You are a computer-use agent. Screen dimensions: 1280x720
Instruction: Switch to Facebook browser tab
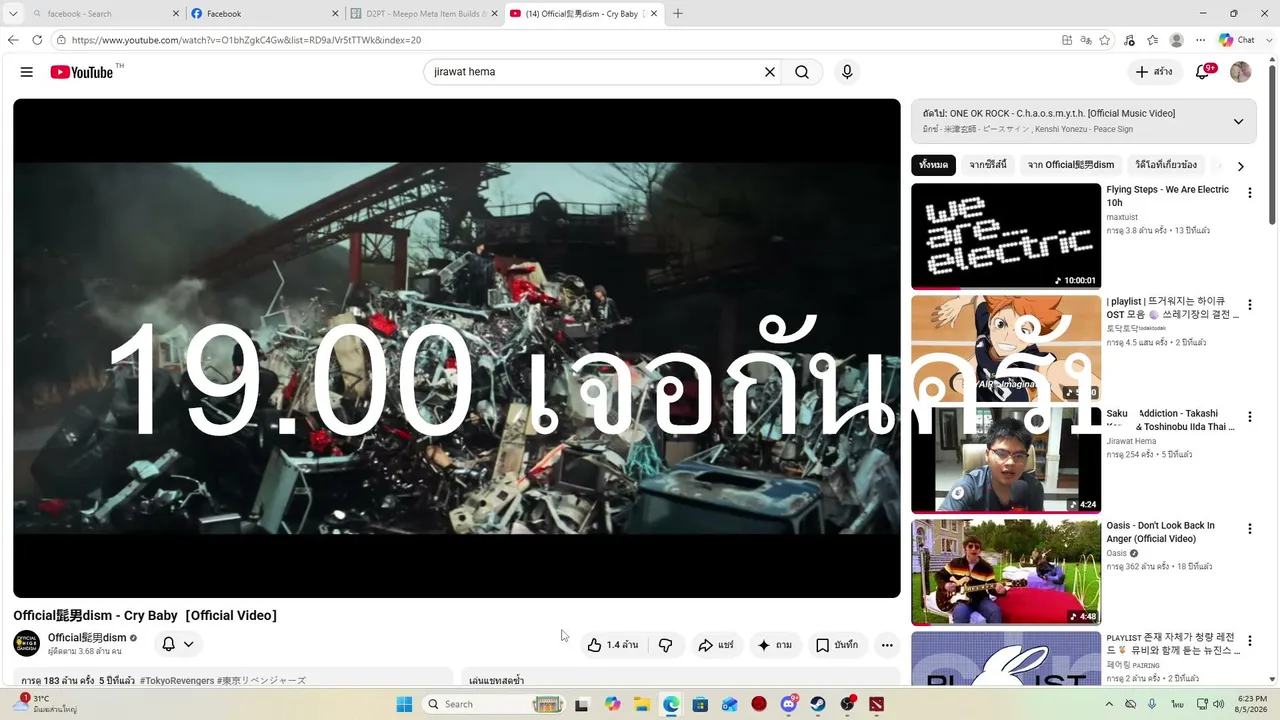[264, 14]
